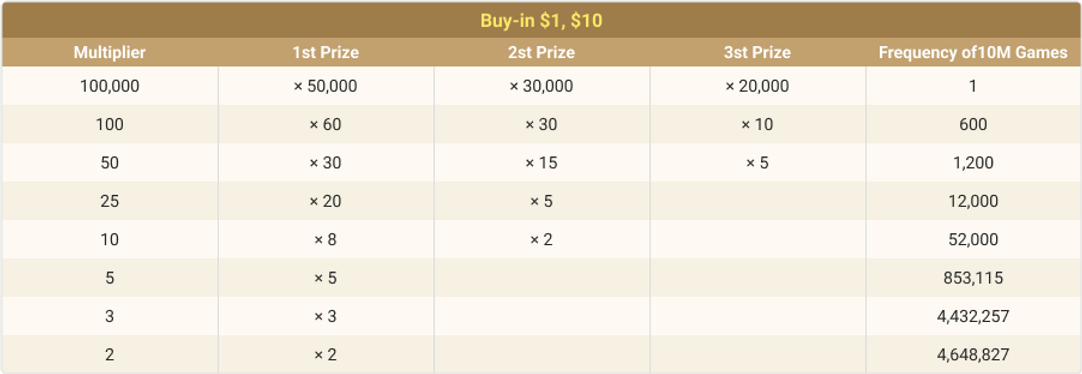Screen dimensions: 1082x374
Task: Click the frequency value 4,432,257
Action: 973,317
